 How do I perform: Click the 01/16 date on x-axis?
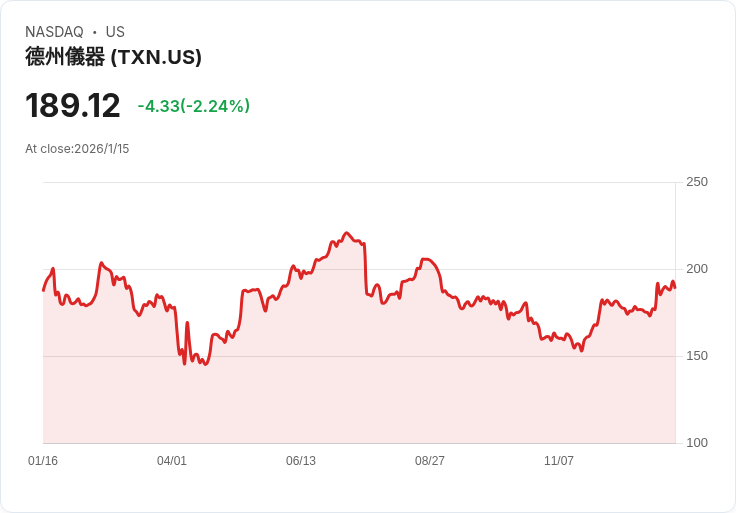click(x=43, y=461)
